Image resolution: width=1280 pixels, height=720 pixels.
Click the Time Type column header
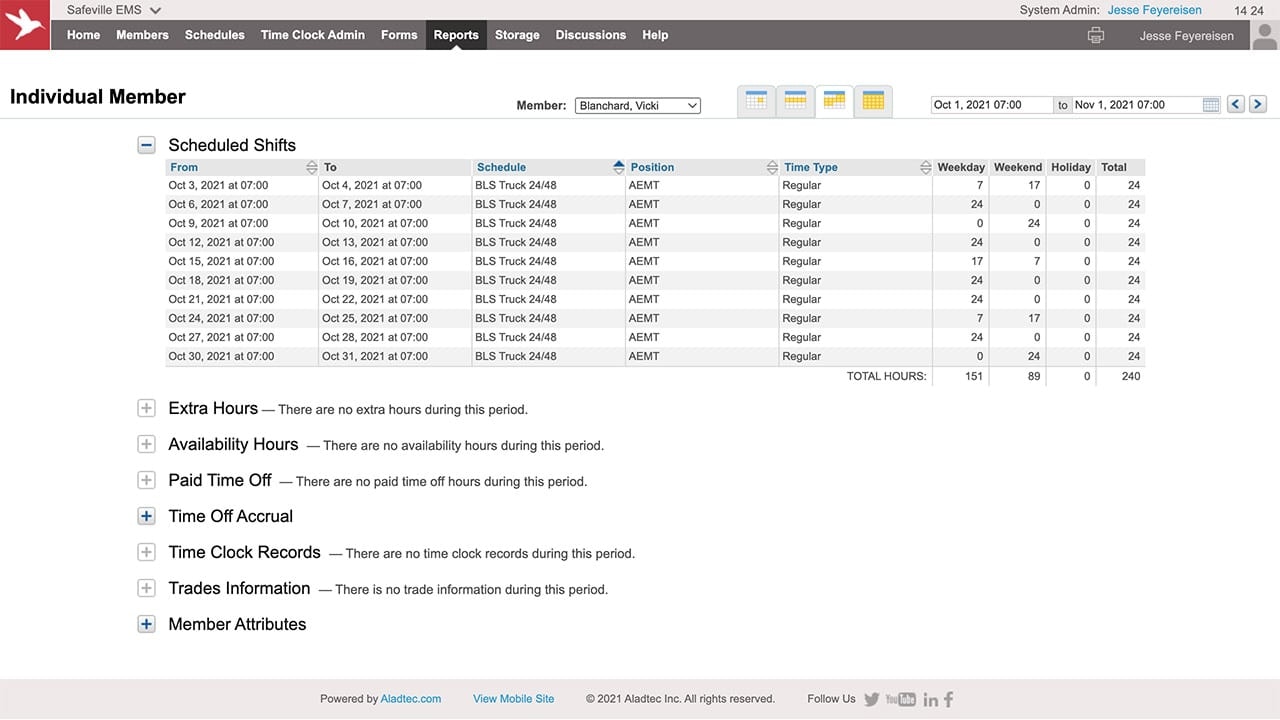coord(811,167)
